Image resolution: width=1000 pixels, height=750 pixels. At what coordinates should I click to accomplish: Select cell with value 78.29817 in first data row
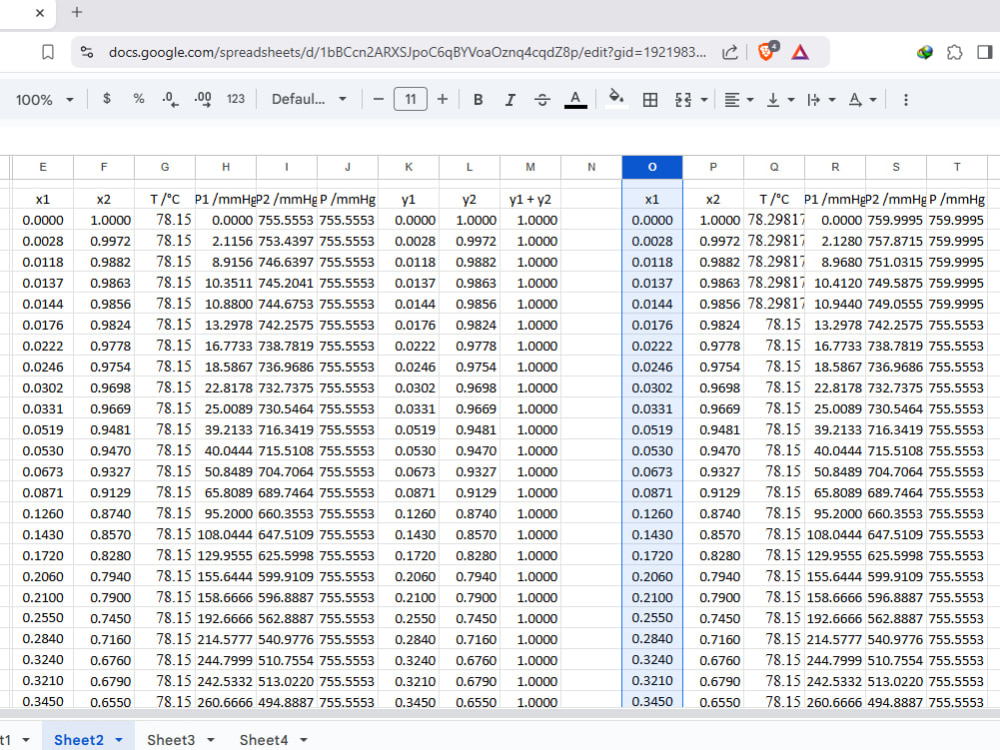pos(774,220)
